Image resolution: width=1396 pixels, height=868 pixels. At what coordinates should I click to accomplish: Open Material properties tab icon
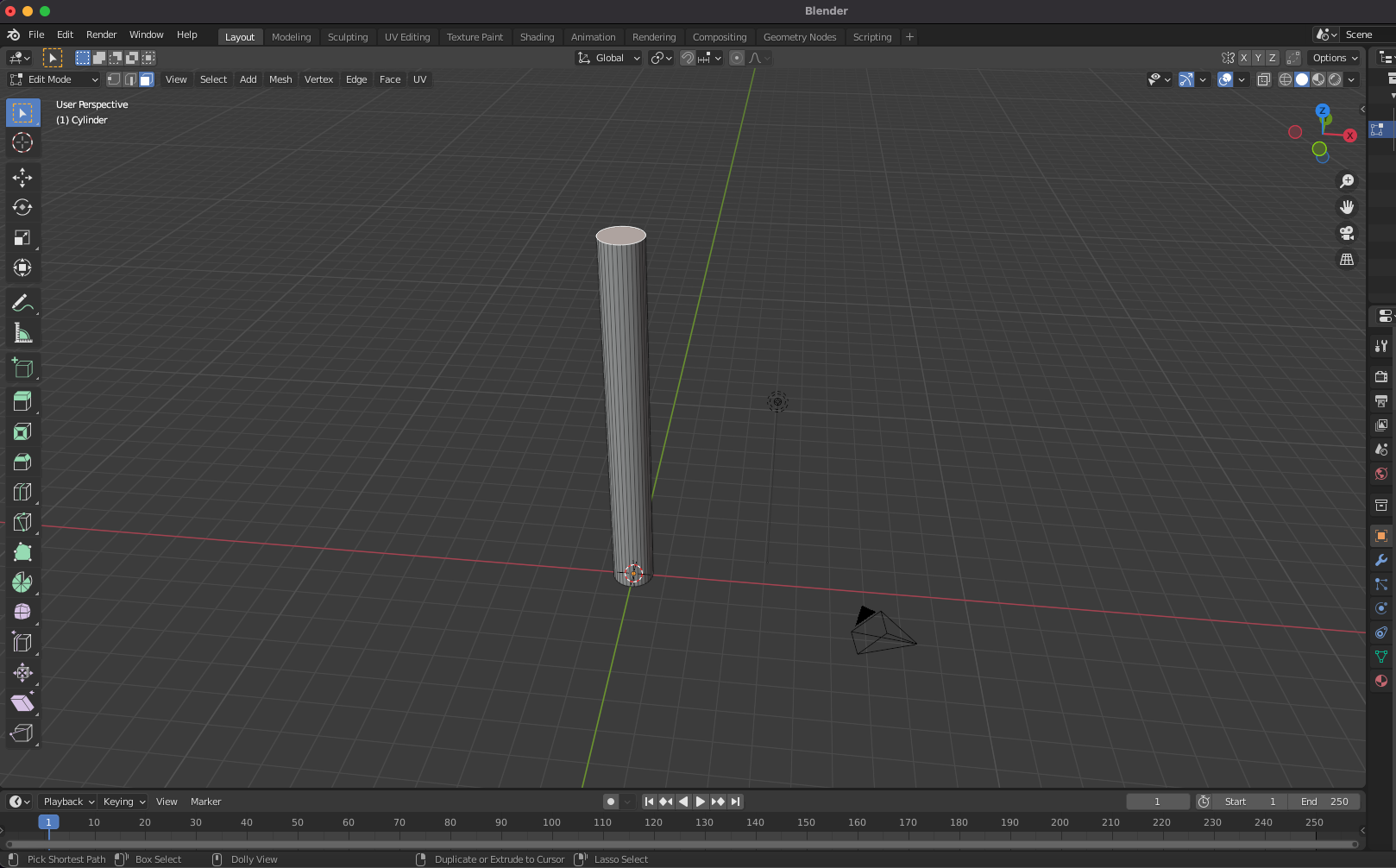[x=1380, y=681]
